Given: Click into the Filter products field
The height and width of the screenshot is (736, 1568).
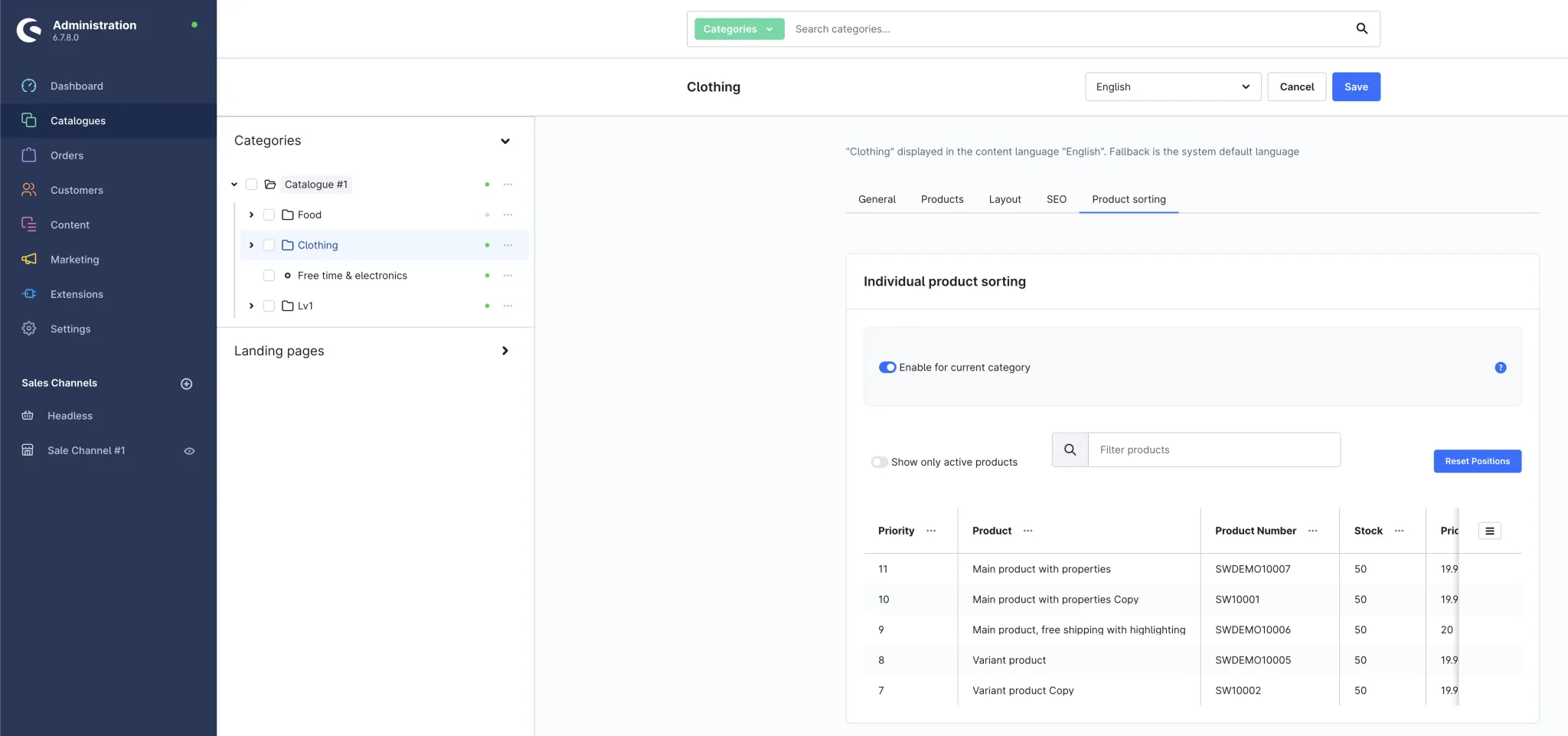Looking at the screenshot, I should tap(1214, 450).
